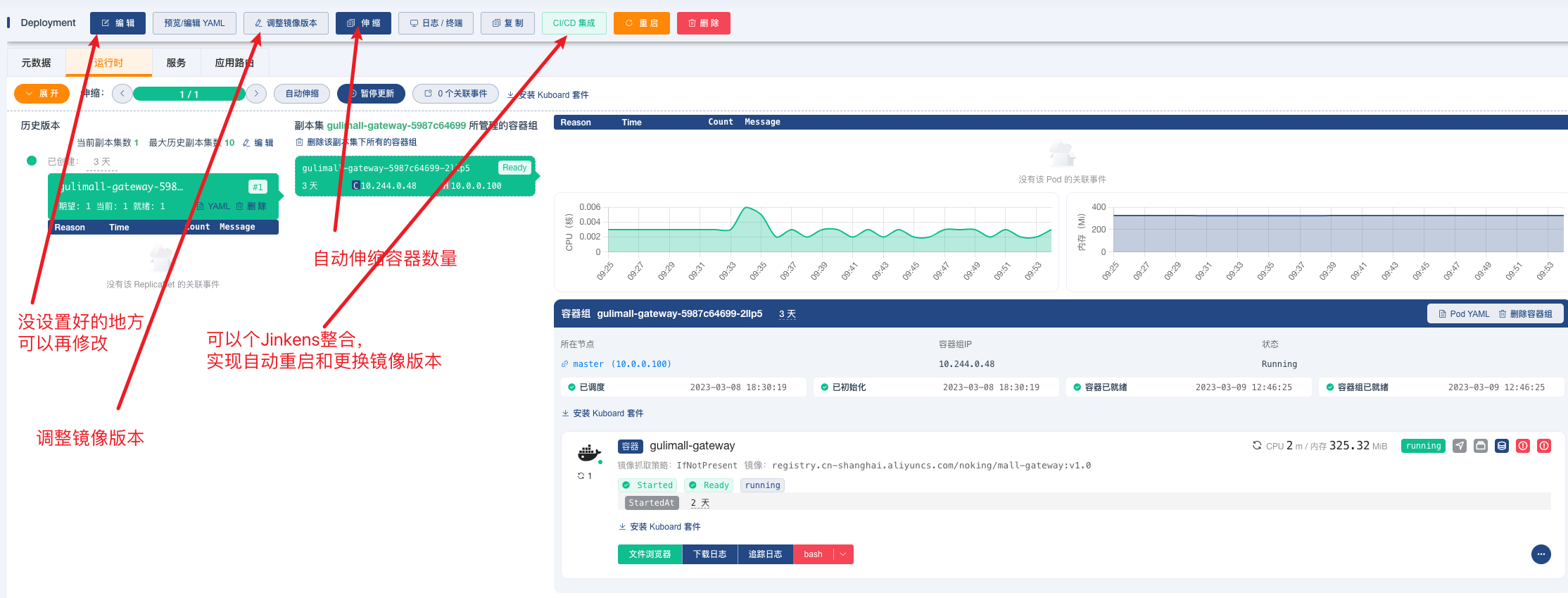Open the red bash terminal button
This screenshot has height=598, width=1568.
pyautogui.click(x=814, y=554)
